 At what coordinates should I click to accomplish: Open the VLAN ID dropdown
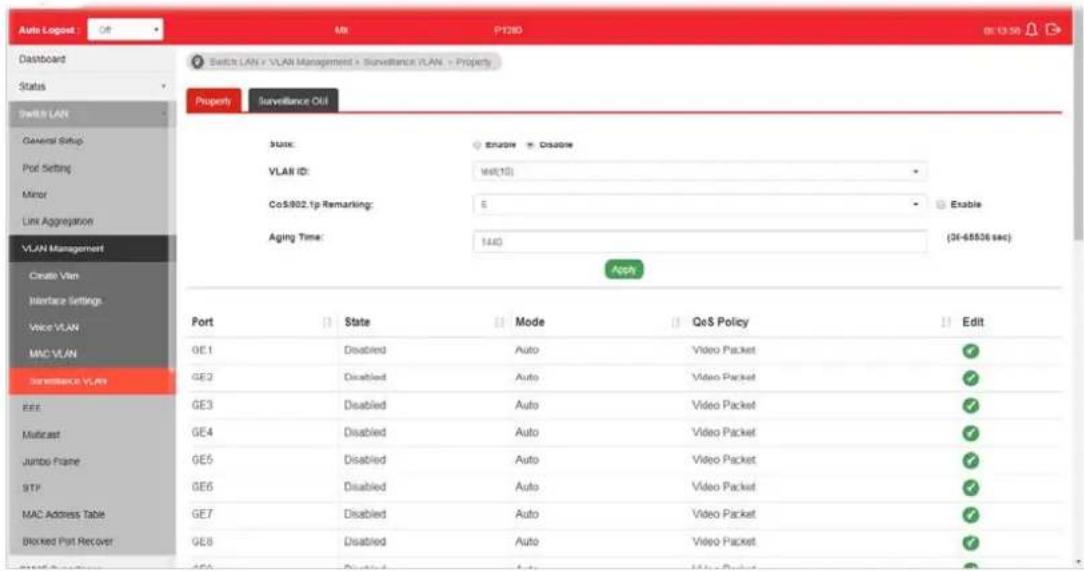699,171
